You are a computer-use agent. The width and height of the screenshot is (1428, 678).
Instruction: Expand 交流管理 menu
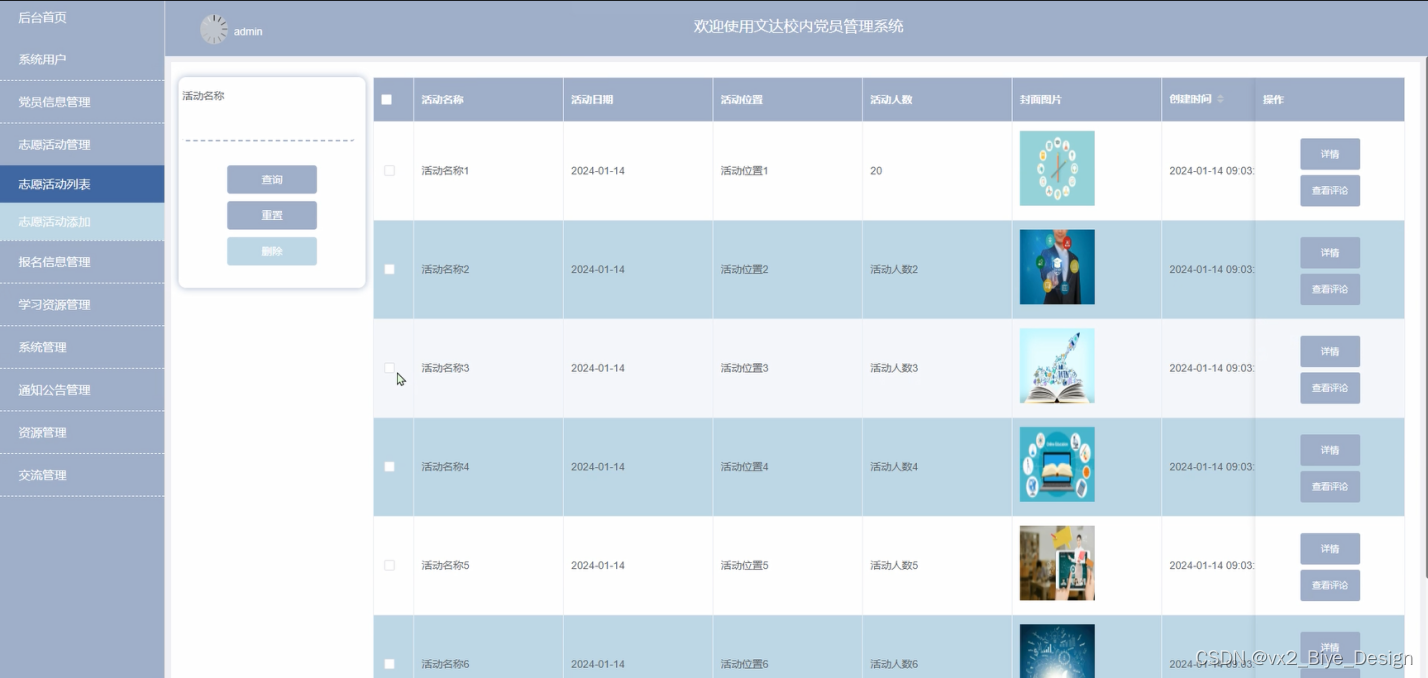[82, 475]
